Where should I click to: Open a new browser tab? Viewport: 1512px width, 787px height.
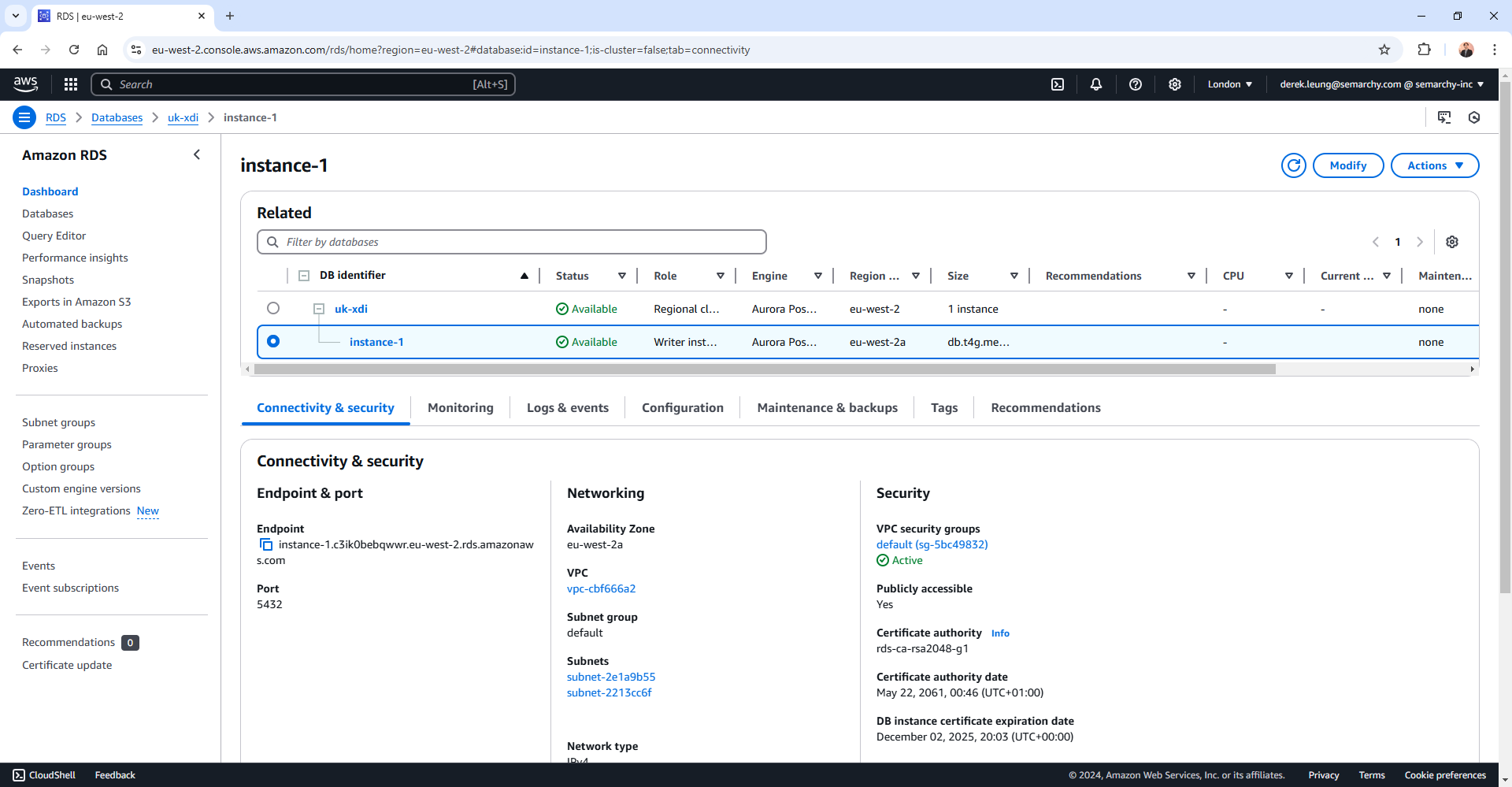(x=230, y=16)
